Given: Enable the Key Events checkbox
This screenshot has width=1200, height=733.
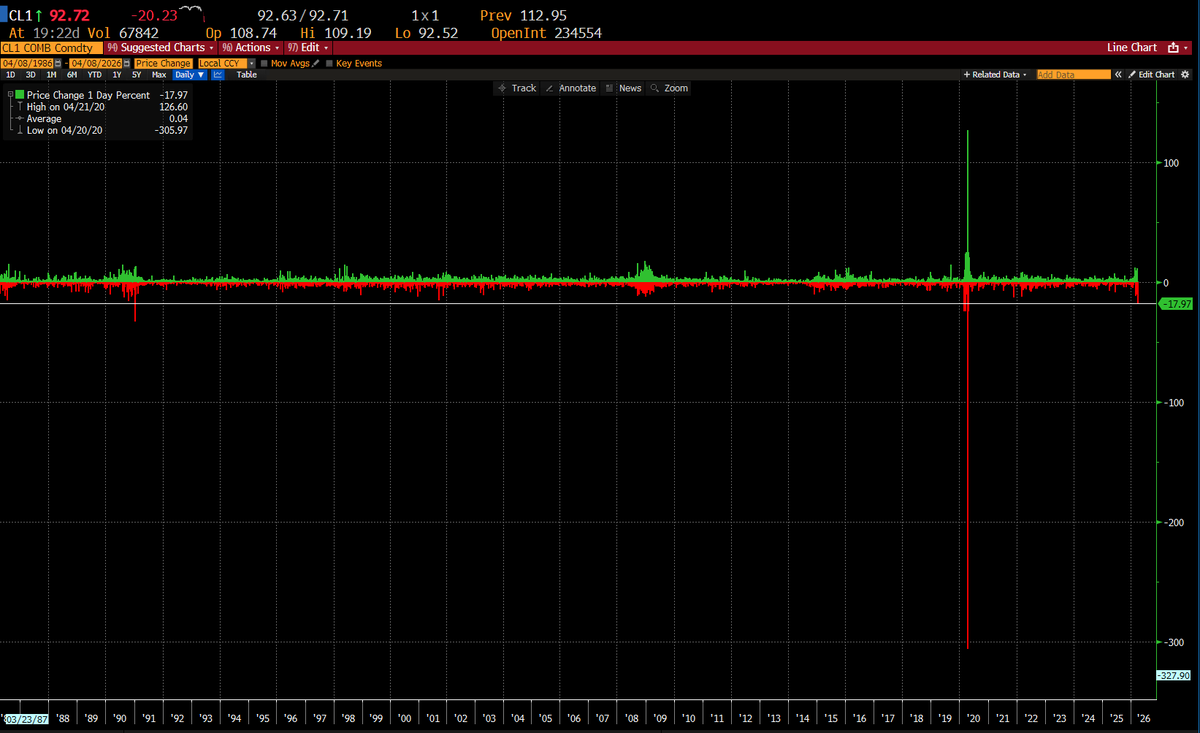Looking at the screenshot, I should tap(329, 63).
